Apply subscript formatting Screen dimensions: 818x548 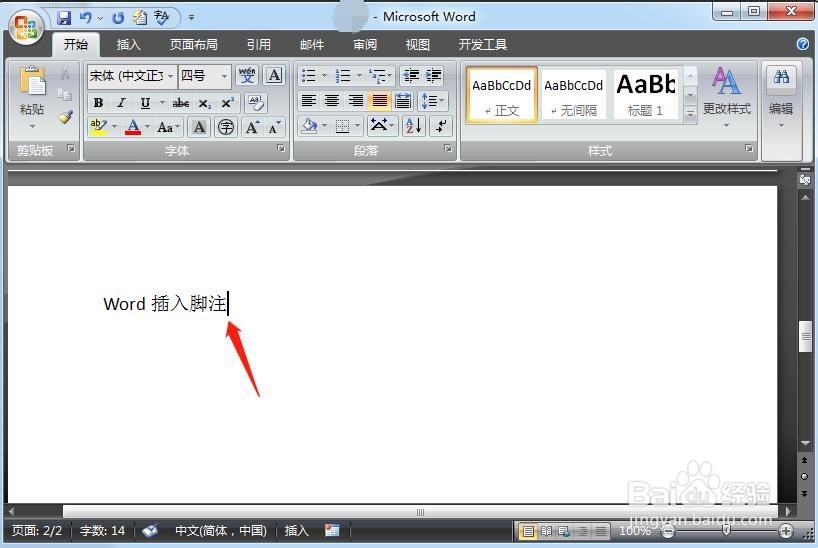[x=204, y=103]
